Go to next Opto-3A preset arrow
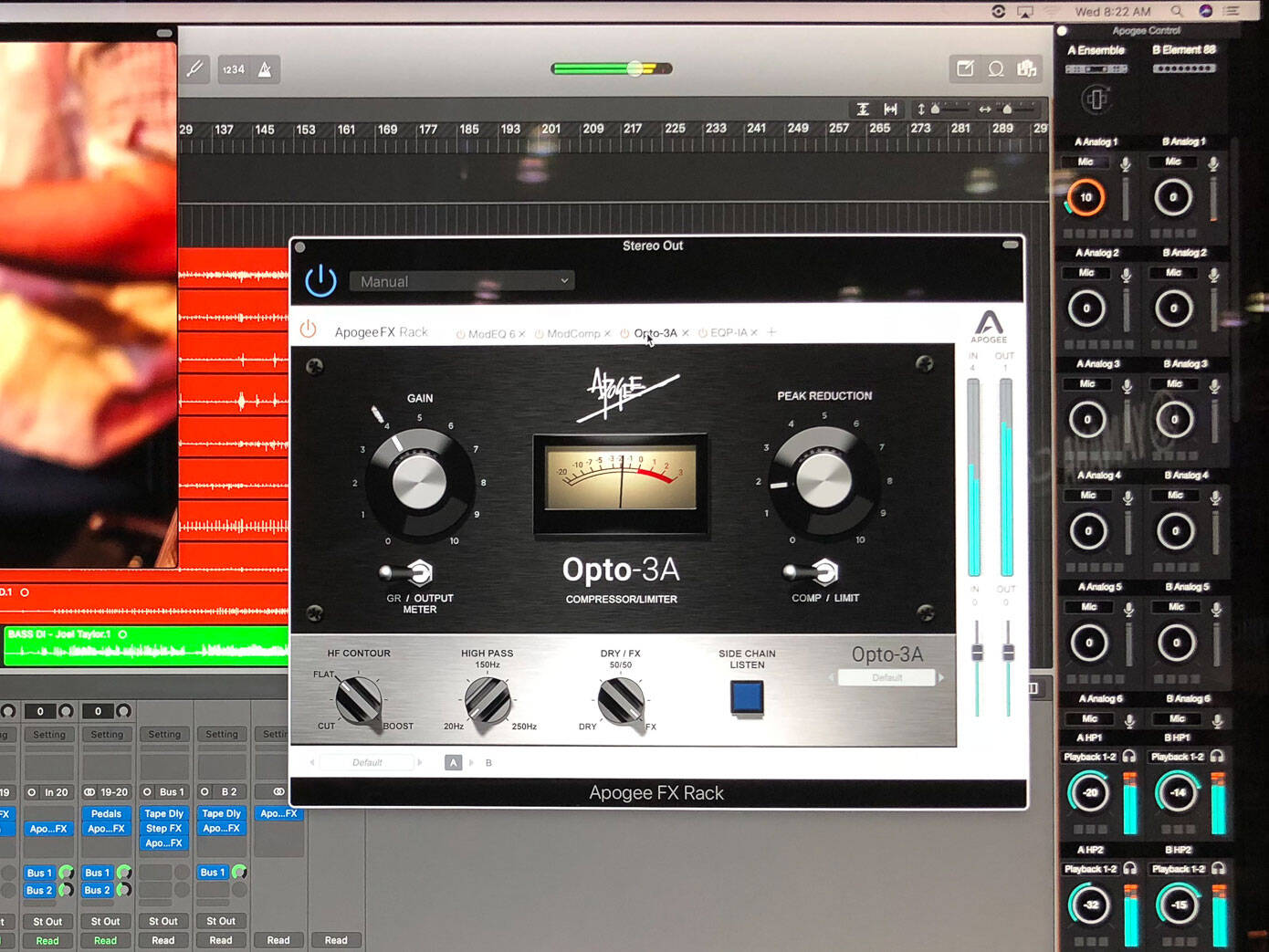This screenshot has width=1269, height=952. 942,678
